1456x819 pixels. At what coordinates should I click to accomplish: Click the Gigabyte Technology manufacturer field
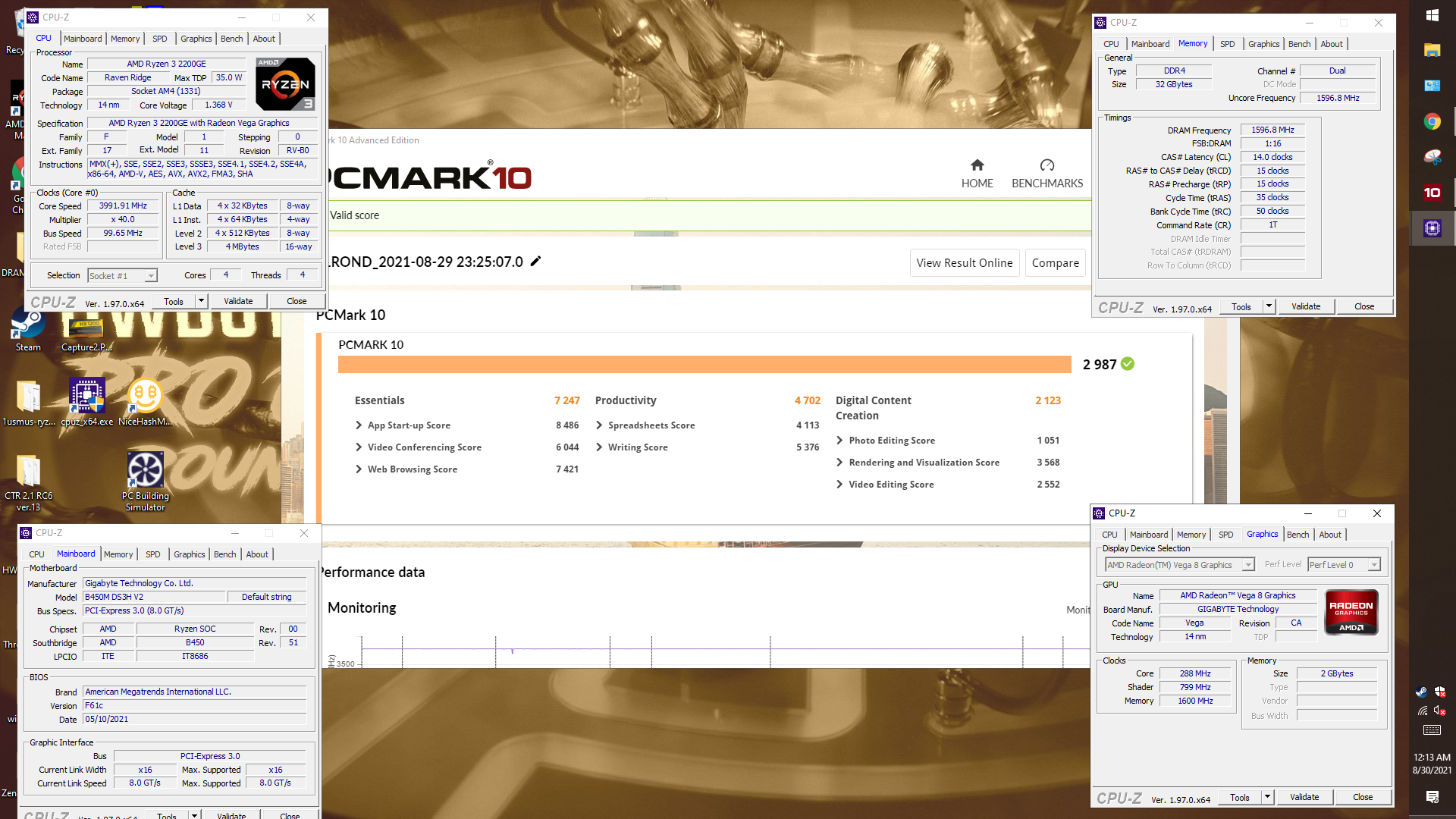click(x=195, y=584)
